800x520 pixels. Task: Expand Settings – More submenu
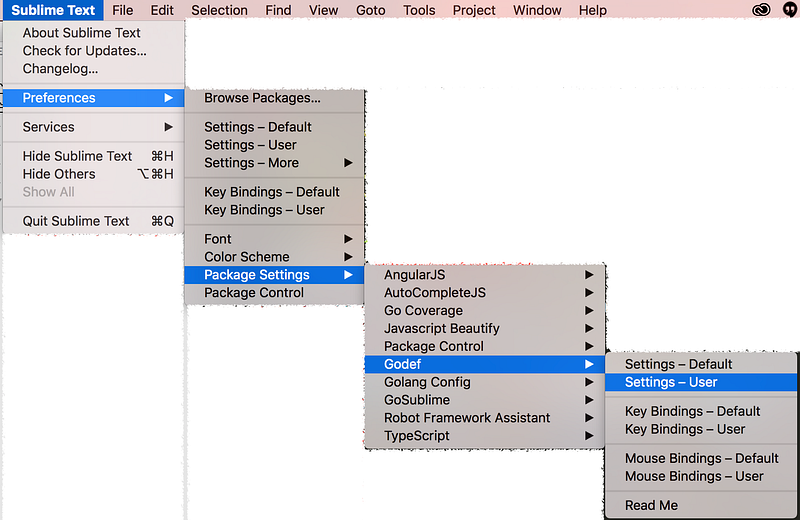(x=274, y=162)
